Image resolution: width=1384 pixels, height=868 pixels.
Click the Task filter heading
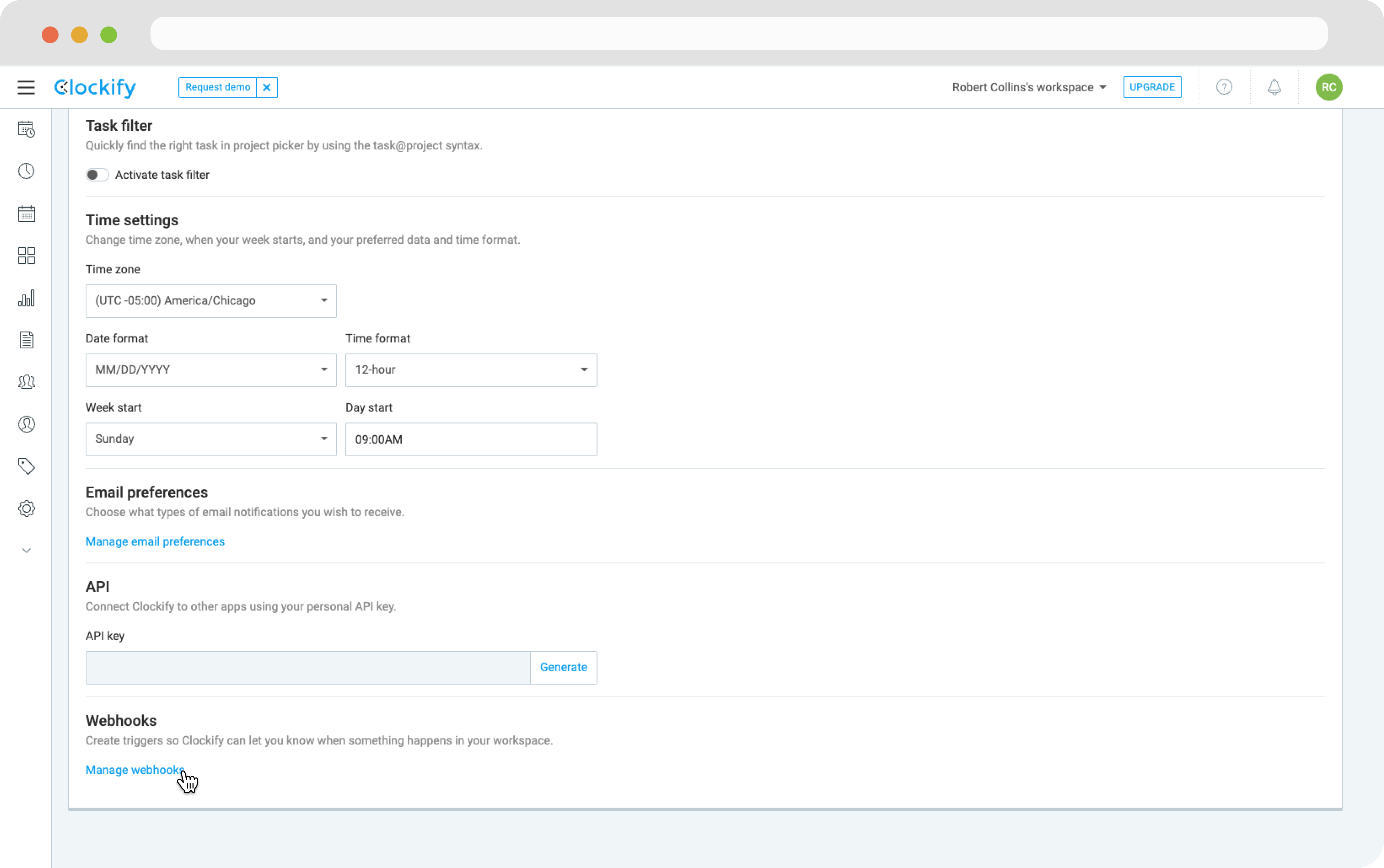[119, 125]
